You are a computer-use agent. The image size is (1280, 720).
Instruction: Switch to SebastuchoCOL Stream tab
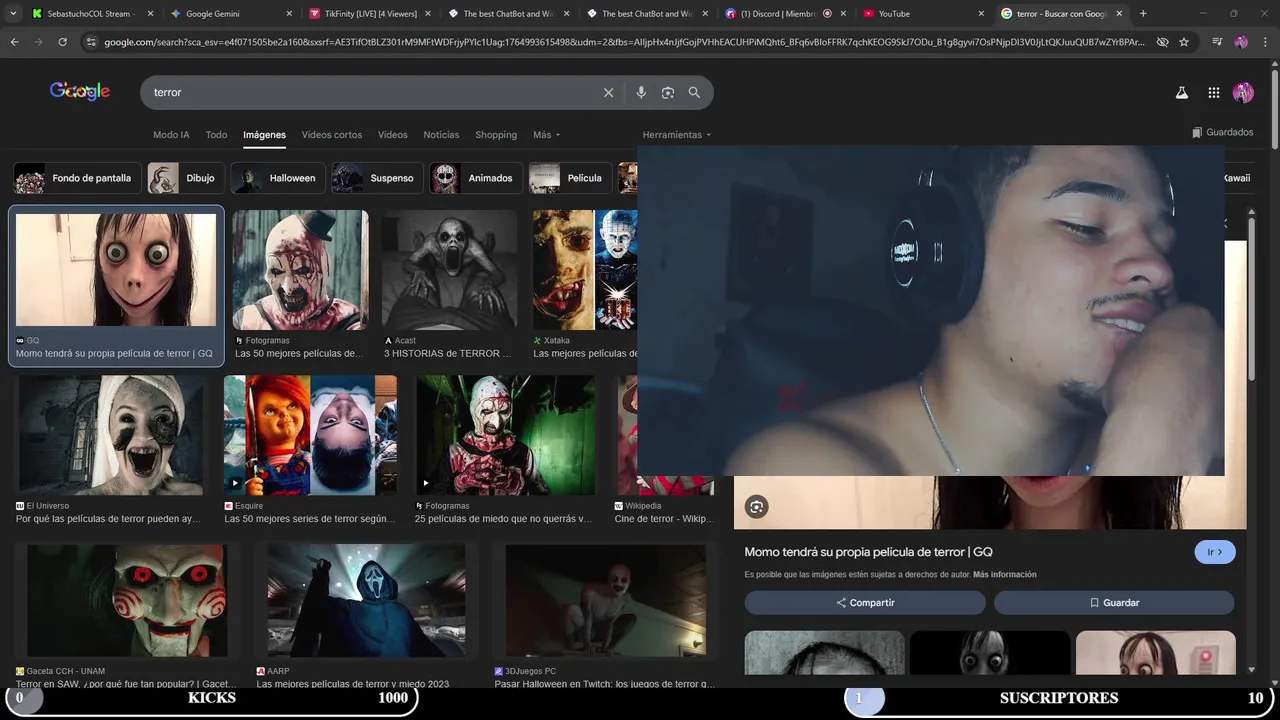tap(92, 14)
